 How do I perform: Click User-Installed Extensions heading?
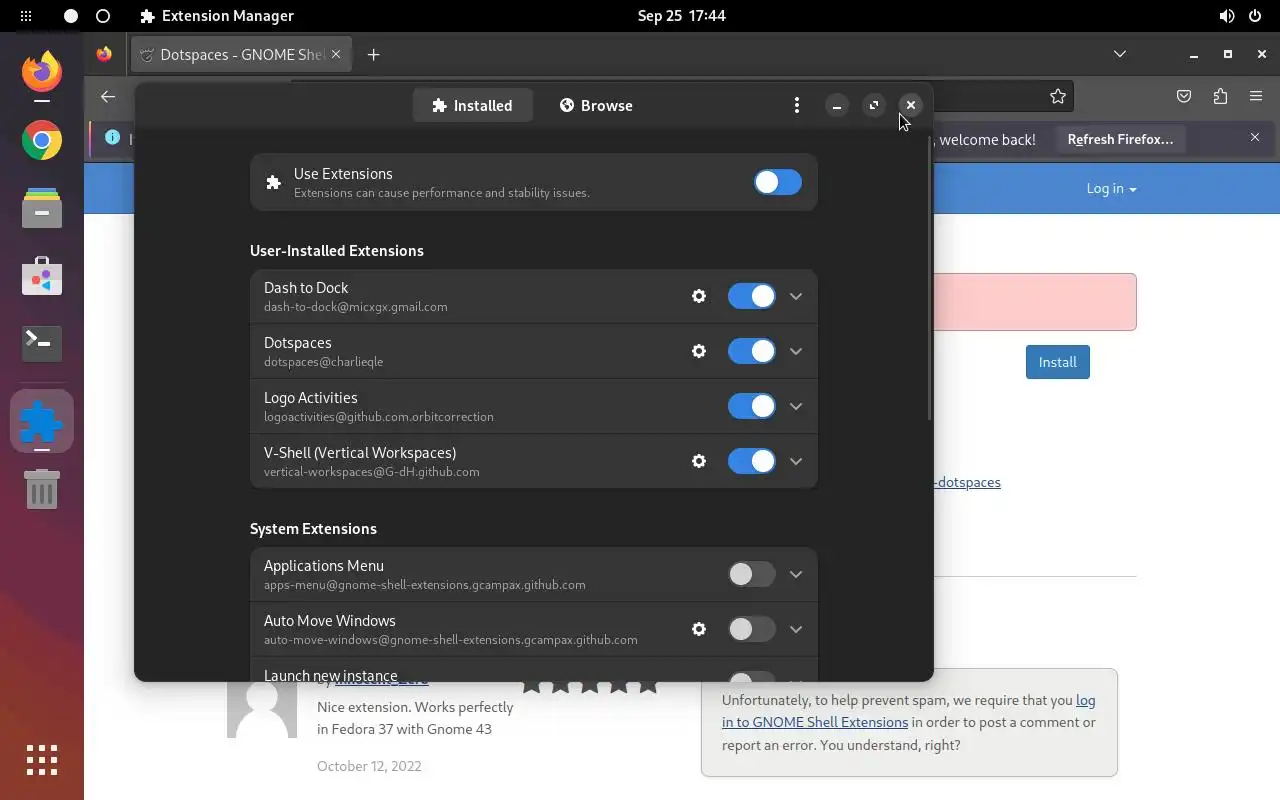(337, 250)
